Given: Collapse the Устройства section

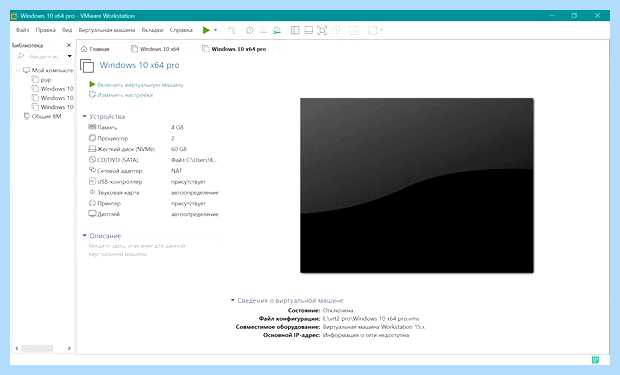Looking at the screenshot, I should point(84,116).
